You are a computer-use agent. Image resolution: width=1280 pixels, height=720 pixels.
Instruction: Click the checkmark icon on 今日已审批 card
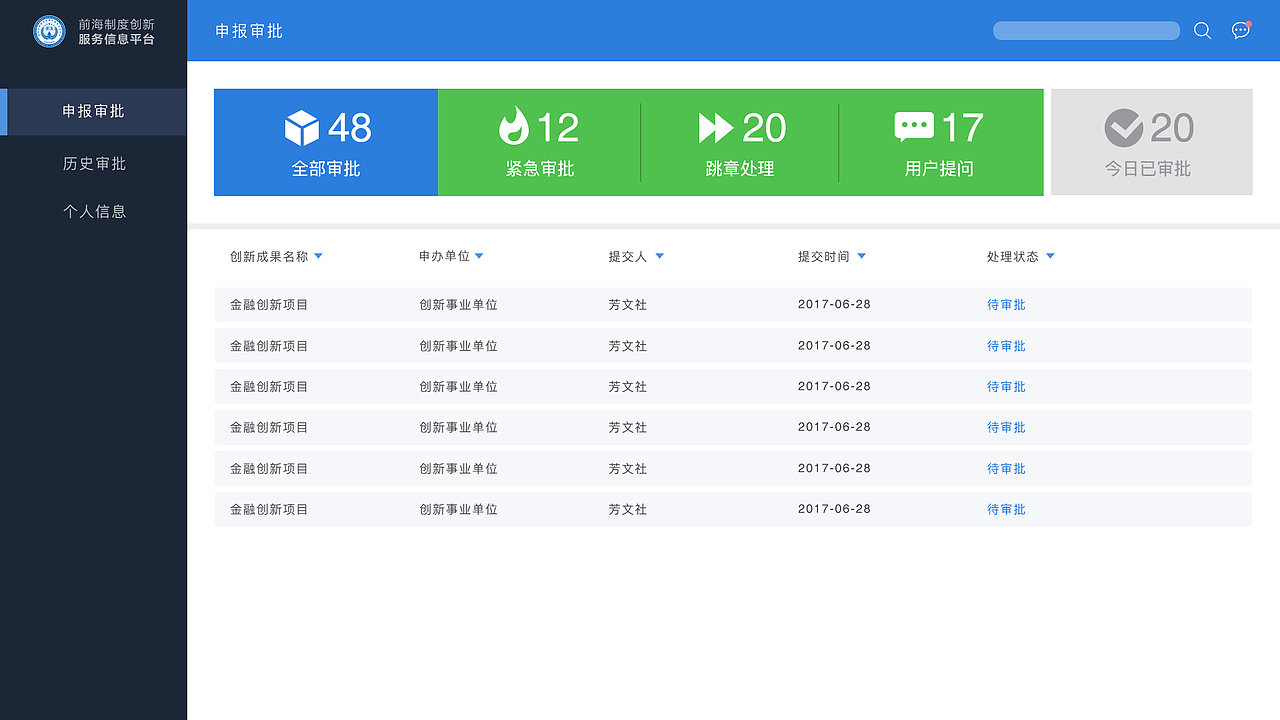[x=1124, y=126]
